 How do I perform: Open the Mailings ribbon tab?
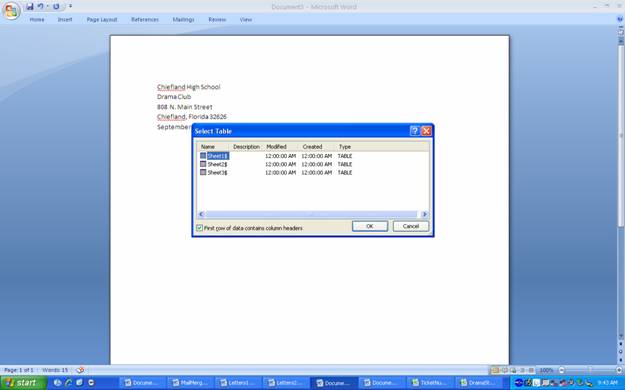183,20
